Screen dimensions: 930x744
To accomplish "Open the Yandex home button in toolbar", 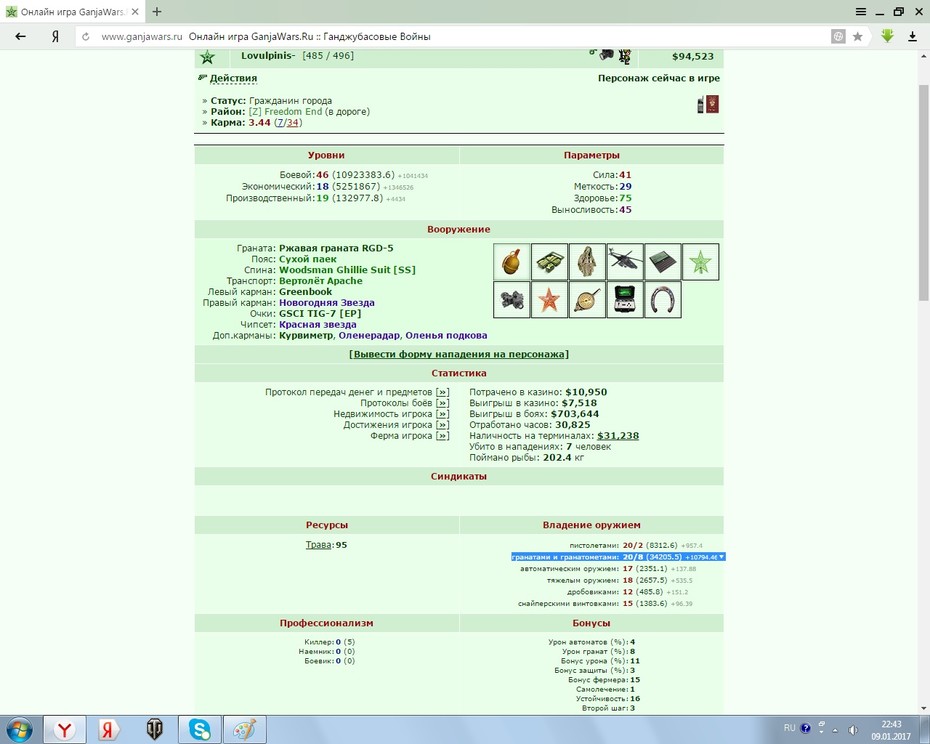I will coord(55,37).
